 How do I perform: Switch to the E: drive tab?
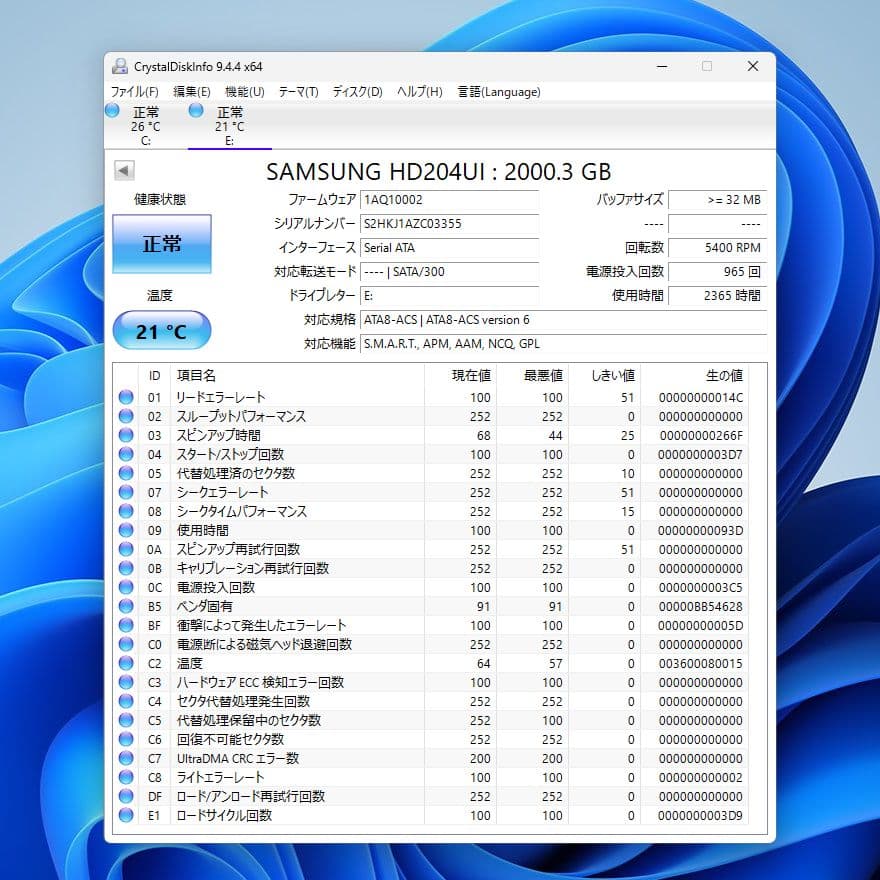tap(229, 122)
